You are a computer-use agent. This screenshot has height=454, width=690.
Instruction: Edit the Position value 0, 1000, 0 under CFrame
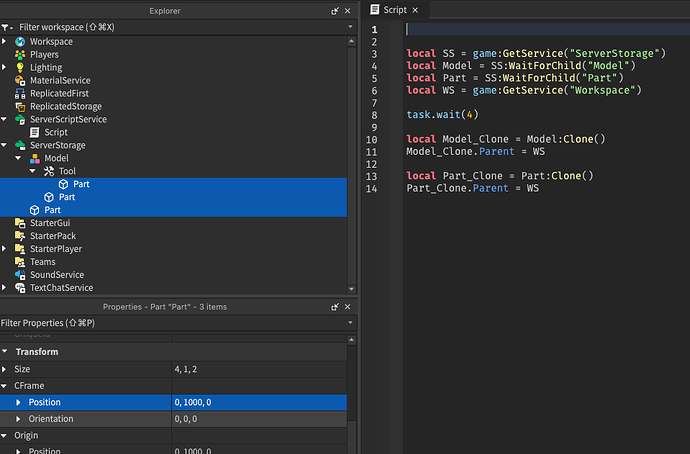coord(259,402)
